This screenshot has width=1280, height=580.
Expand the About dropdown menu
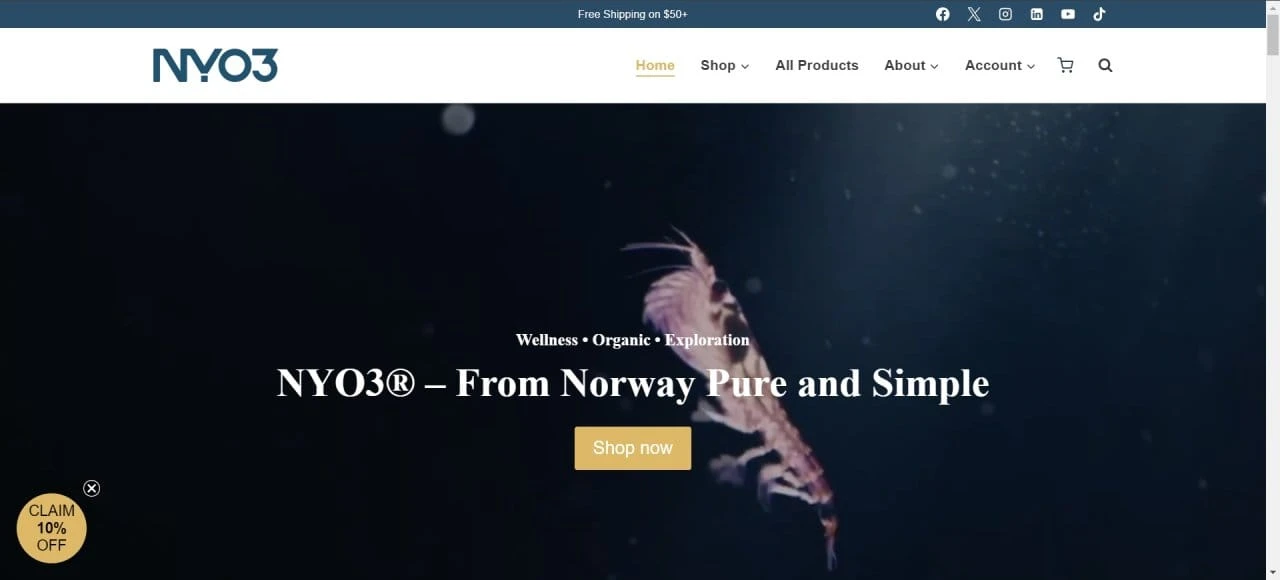pyautogui.click(x=911, y=65)
